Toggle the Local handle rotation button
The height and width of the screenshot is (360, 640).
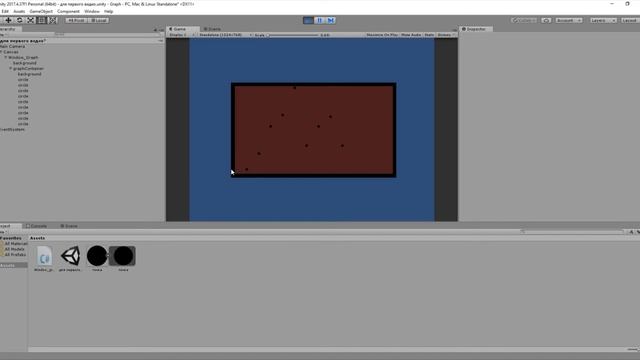[x=98, y=20]
